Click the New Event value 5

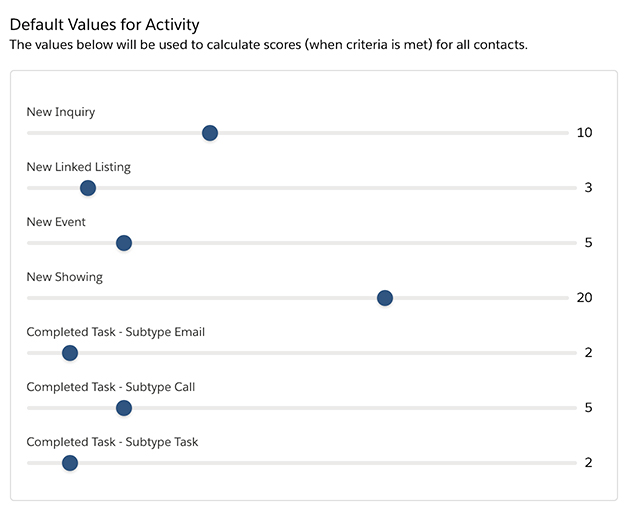click(588, 242)
